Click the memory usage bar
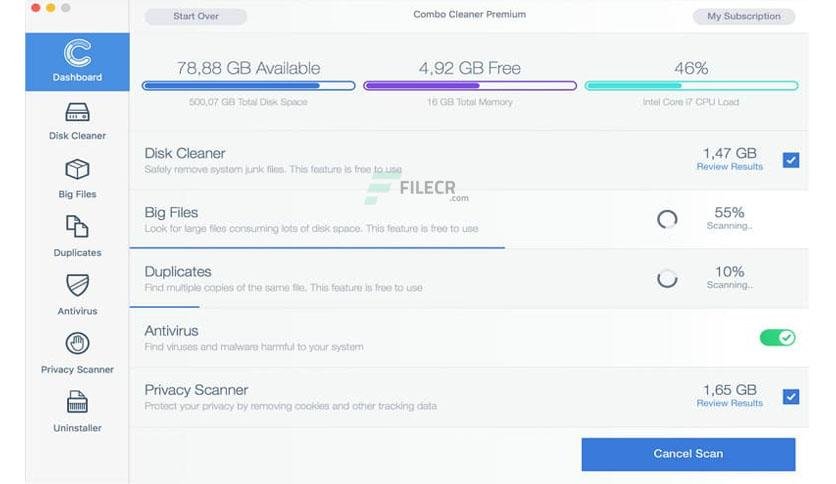Screen dimensions: 836x484 [x=470, y=86]
